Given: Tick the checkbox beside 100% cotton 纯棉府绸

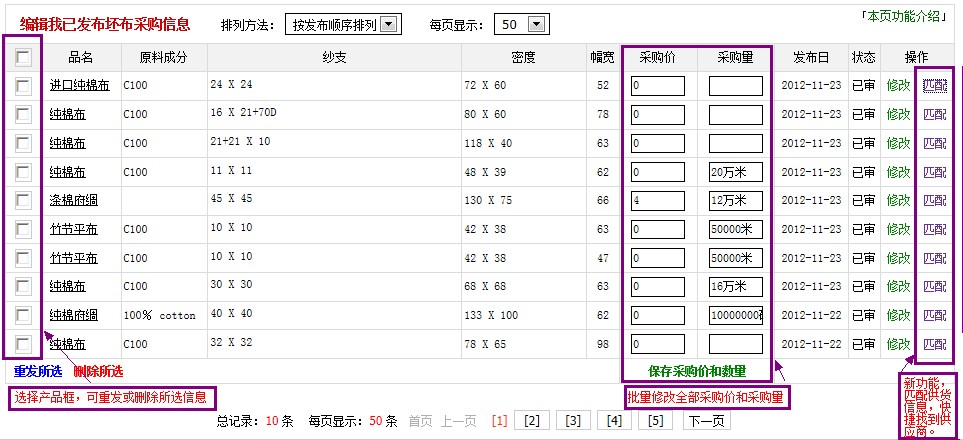Looking at the screenshot, I should tap(23, 316).
